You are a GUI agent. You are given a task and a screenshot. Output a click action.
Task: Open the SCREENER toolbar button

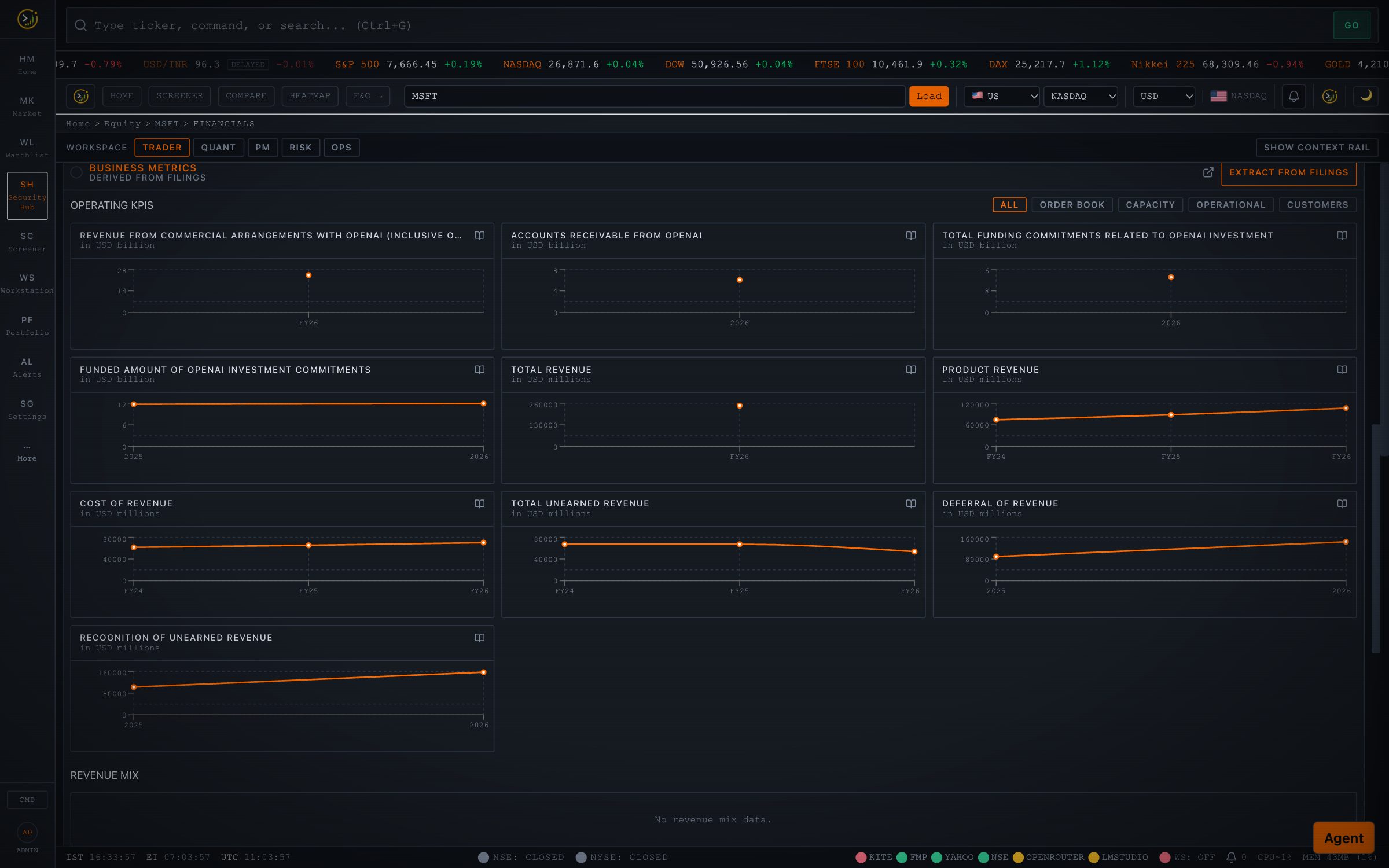point(179,96)
